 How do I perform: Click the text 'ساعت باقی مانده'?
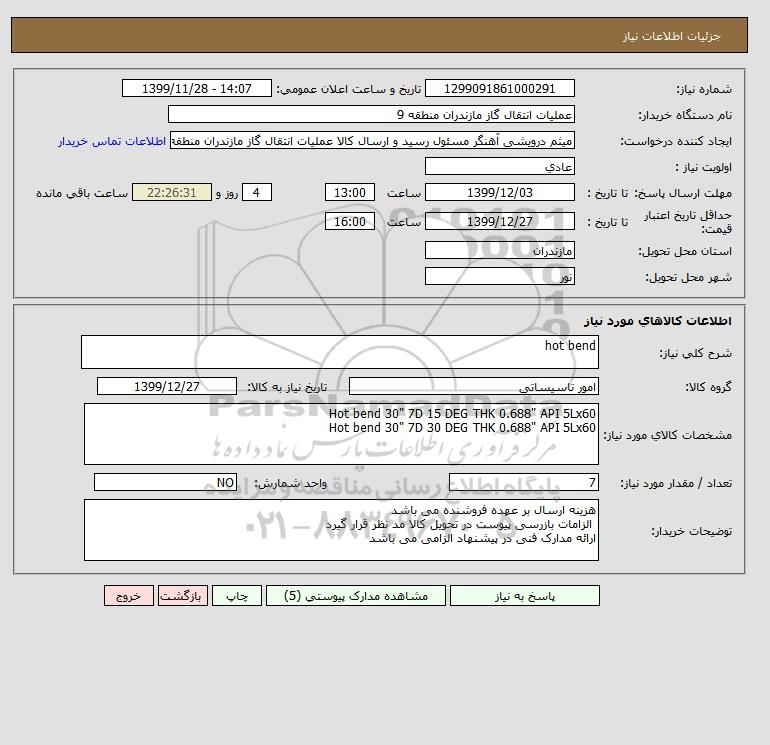82,193
